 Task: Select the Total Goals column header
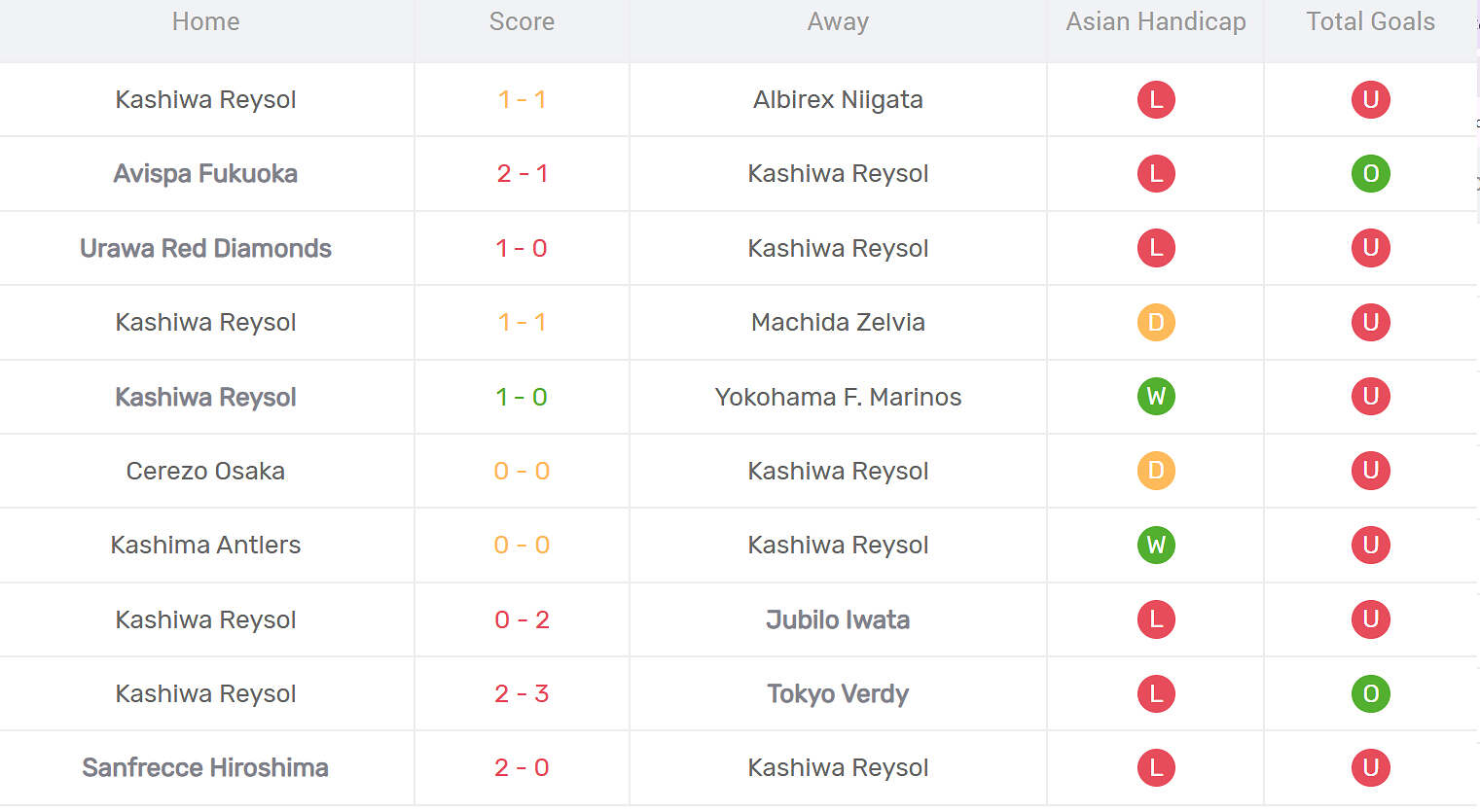(1370, 21)
